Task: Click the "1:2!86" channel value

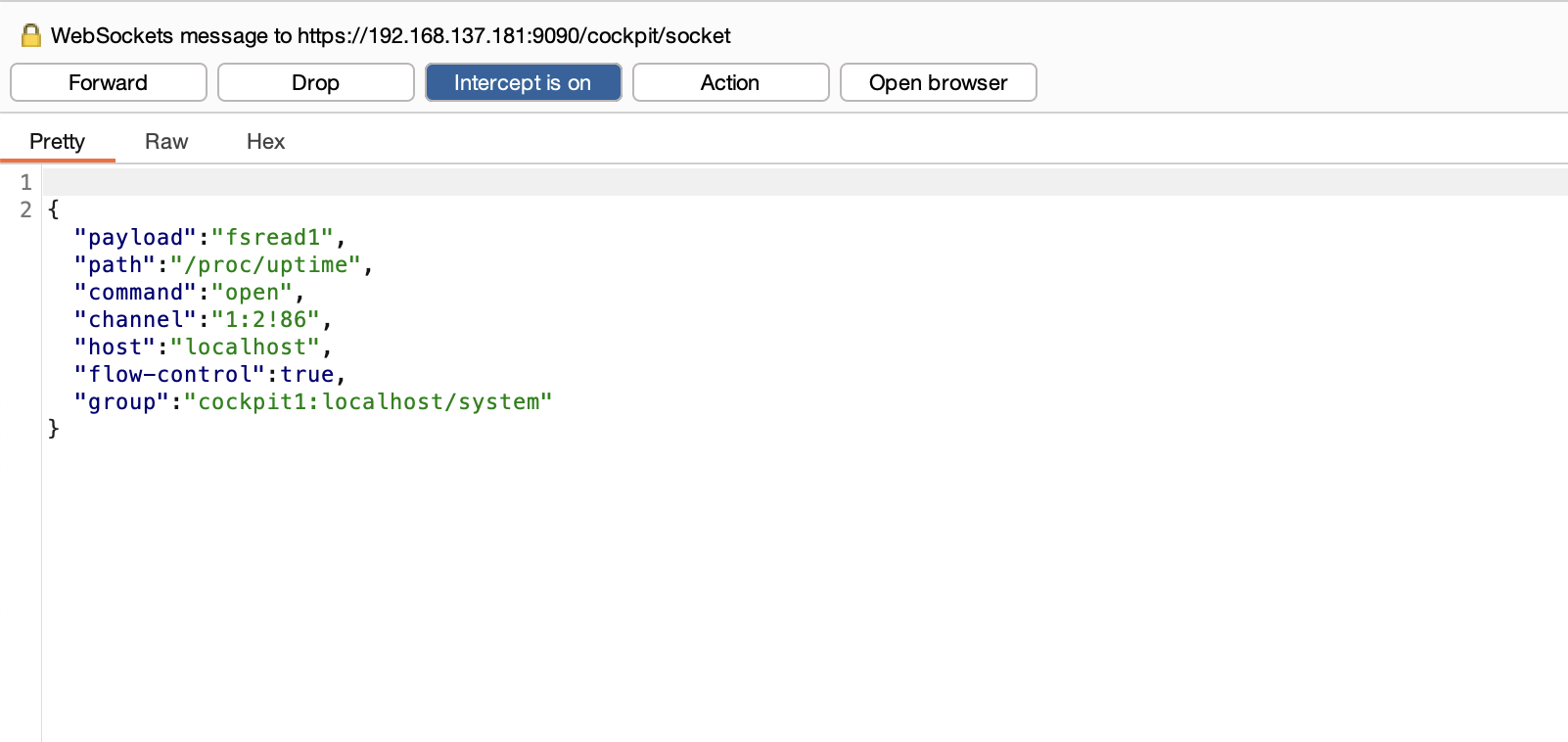Action: [266, 319]
